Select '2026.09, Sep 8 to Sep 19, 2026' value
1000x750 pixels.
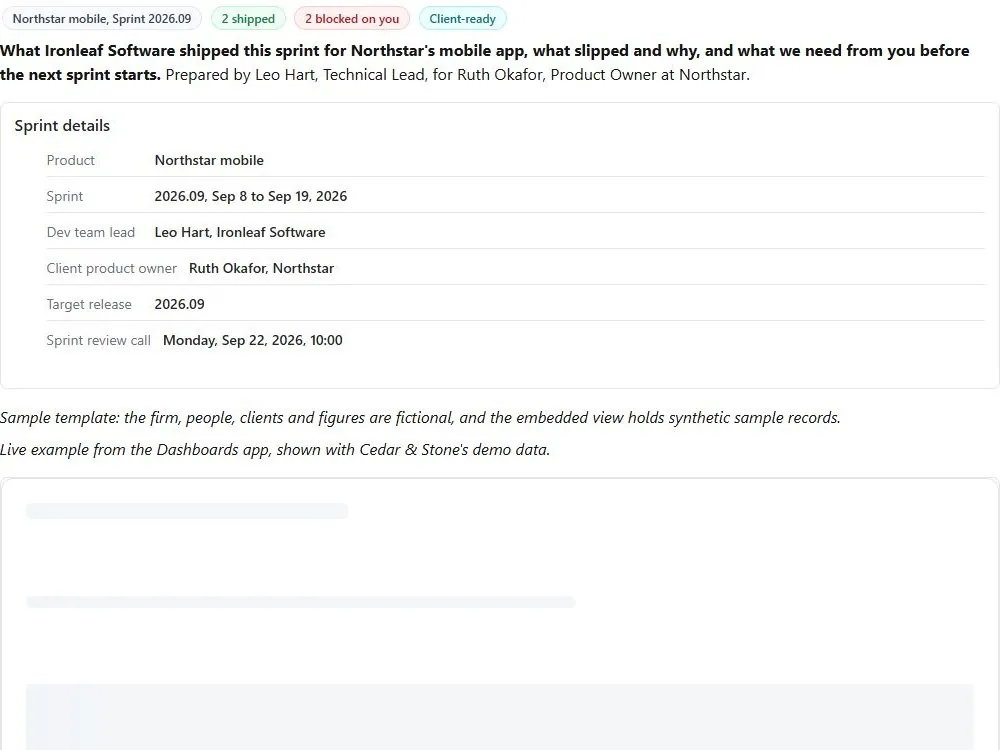coord(251,196)
